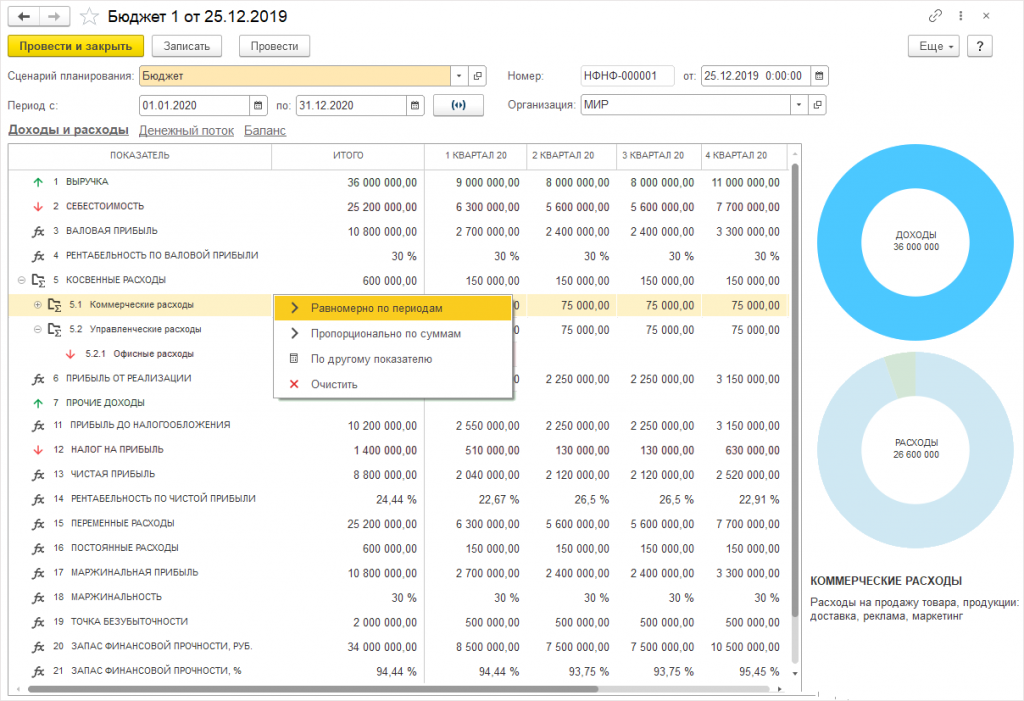This screenshot has width=1024, height=701.
Task: Collapse the Косвенные расходы tree group
Action: tap(21, 280)
